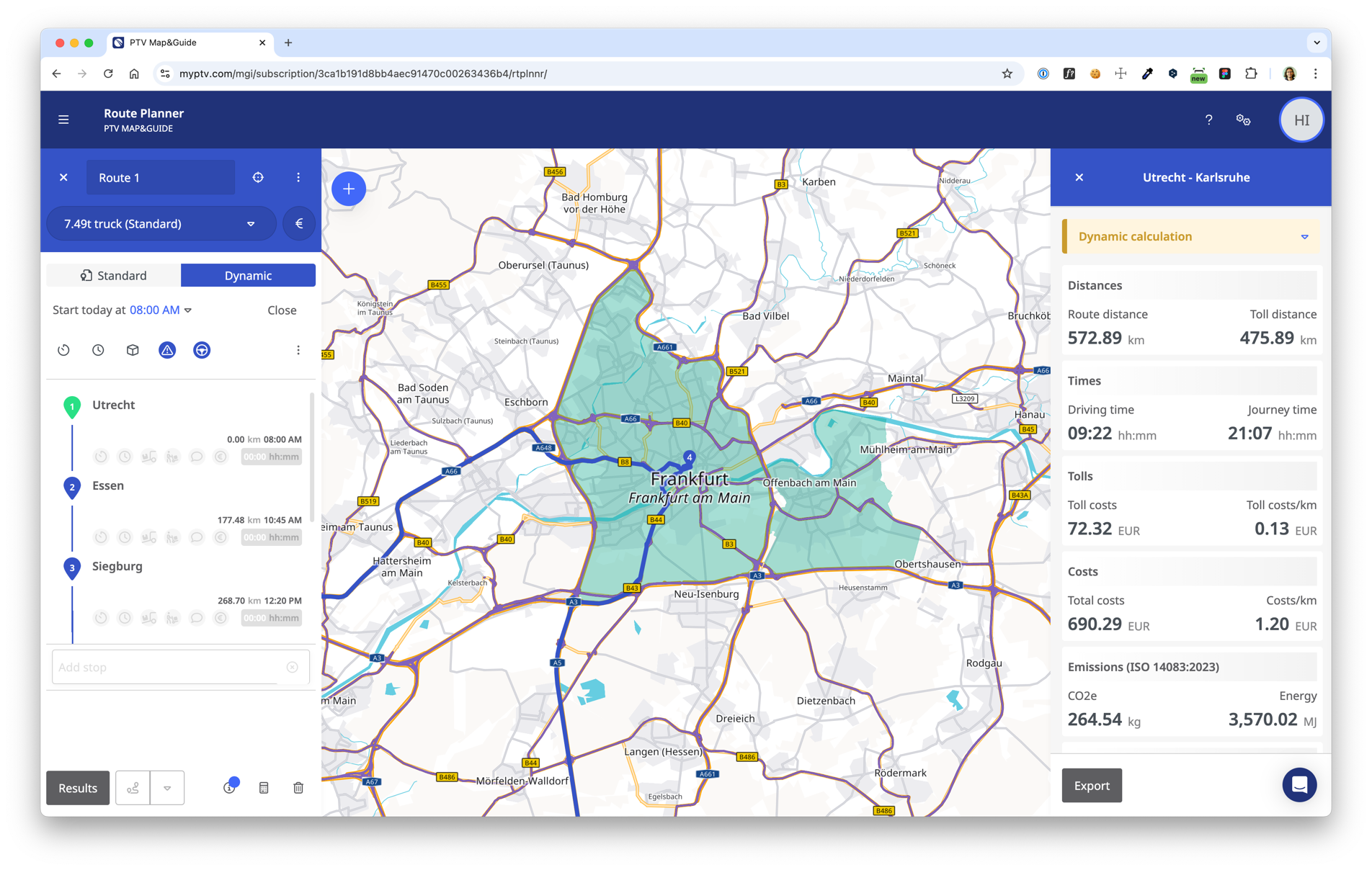Click the speech bubble comment icon for Utrecht stop
The width and height of the screenshot is (1372, 870).
click(197, 456)
